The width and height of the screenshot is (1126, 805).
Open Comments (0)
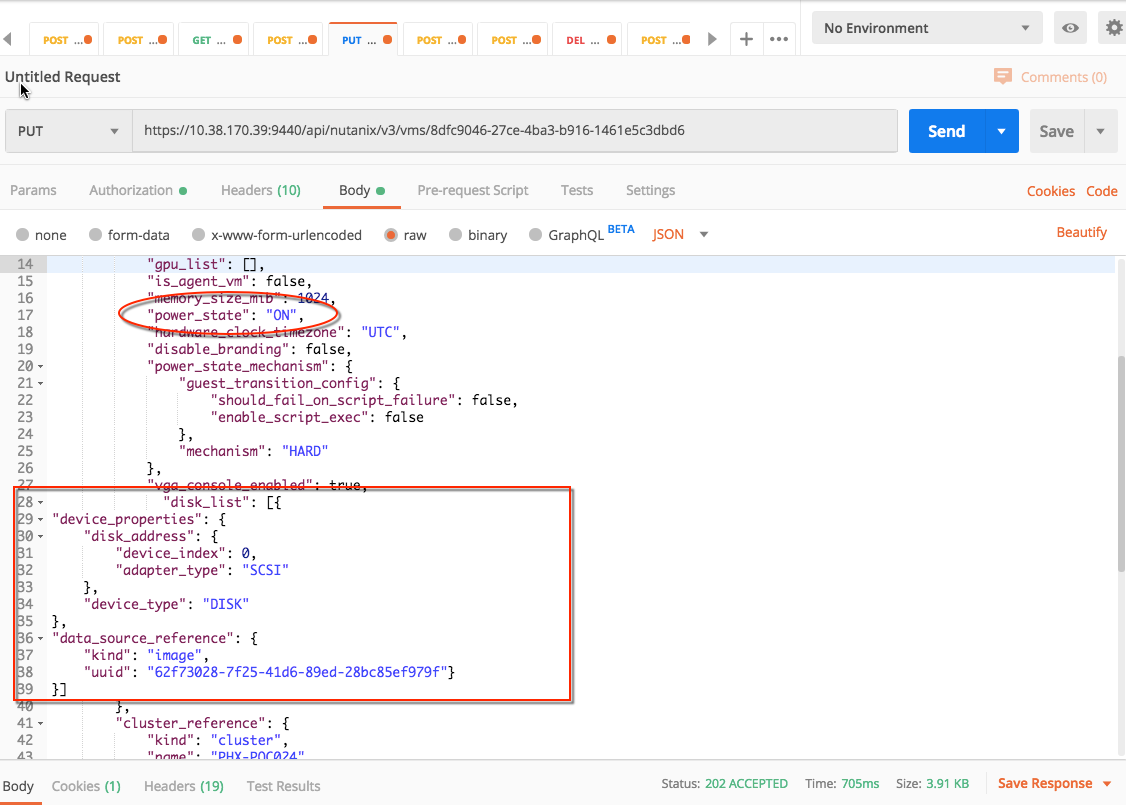pyautogui.click(x=1064, y=77)
